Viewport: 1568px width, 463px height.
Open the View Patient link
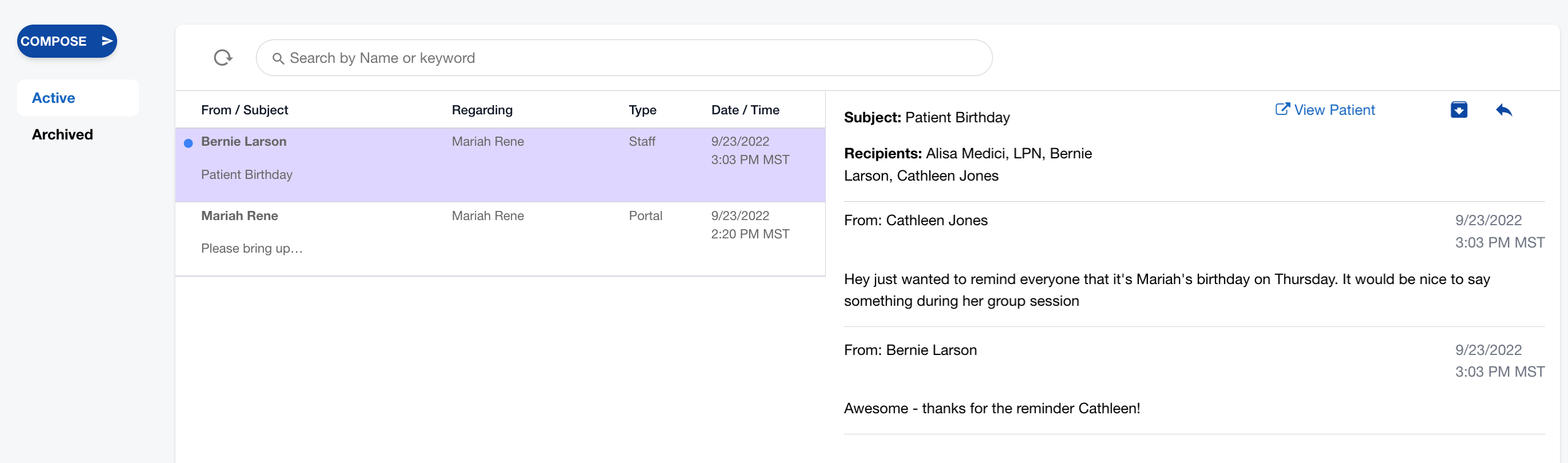1334,110
